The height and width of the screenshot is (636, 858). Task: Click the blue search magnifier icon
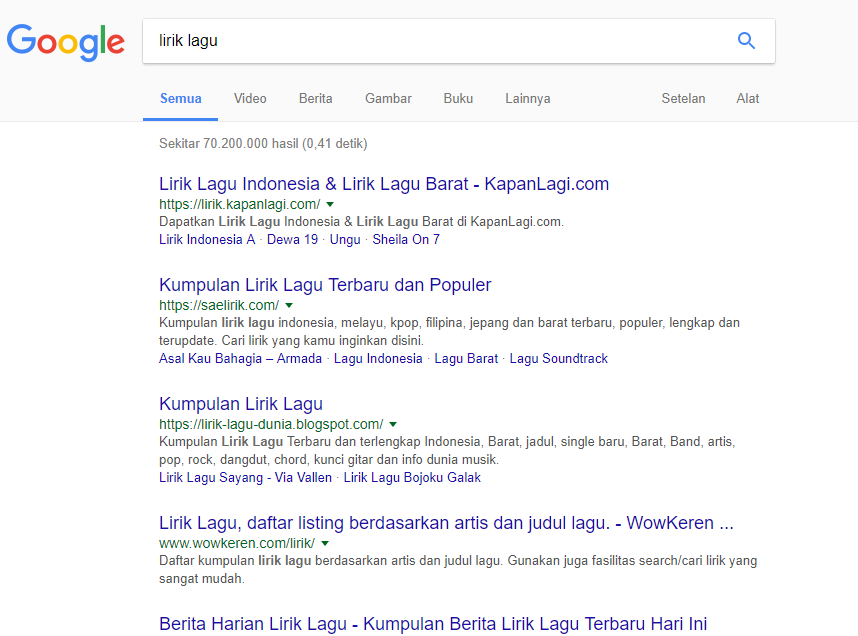pyautogui.click(x=746, y=41)
